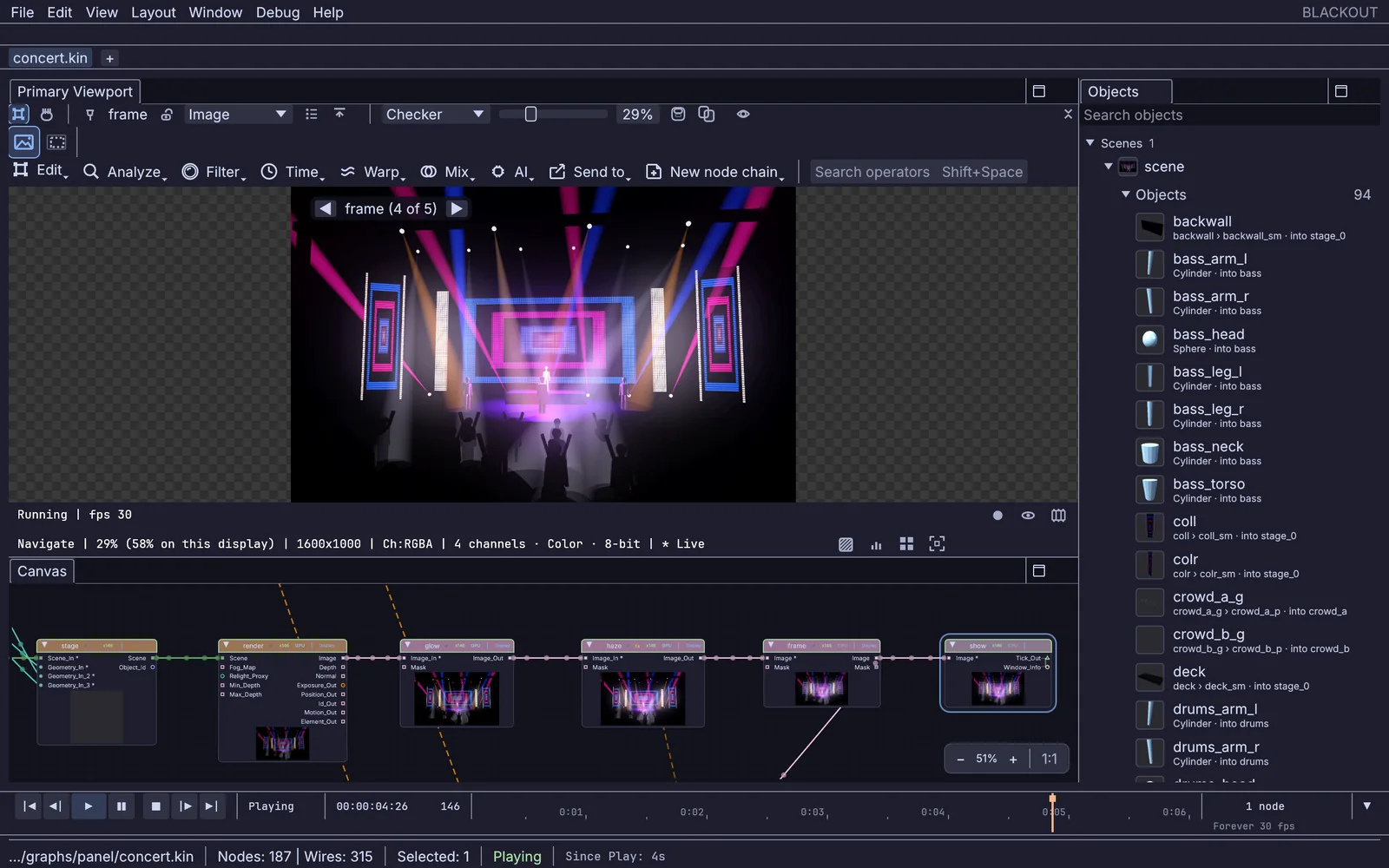Go to next frame arrow
The width and height of the screenshot is (1389, 868).
click(x=457, y=208)
